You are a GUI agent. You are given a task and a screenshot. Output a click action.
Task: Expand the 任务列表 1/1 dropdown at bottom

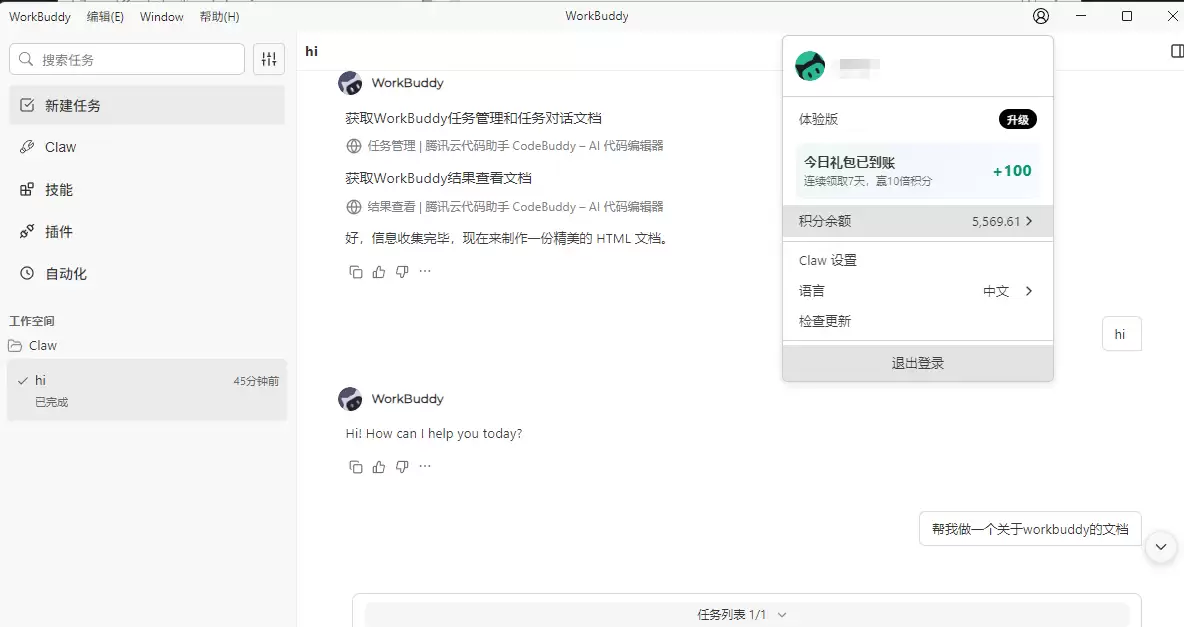[740, 614]
